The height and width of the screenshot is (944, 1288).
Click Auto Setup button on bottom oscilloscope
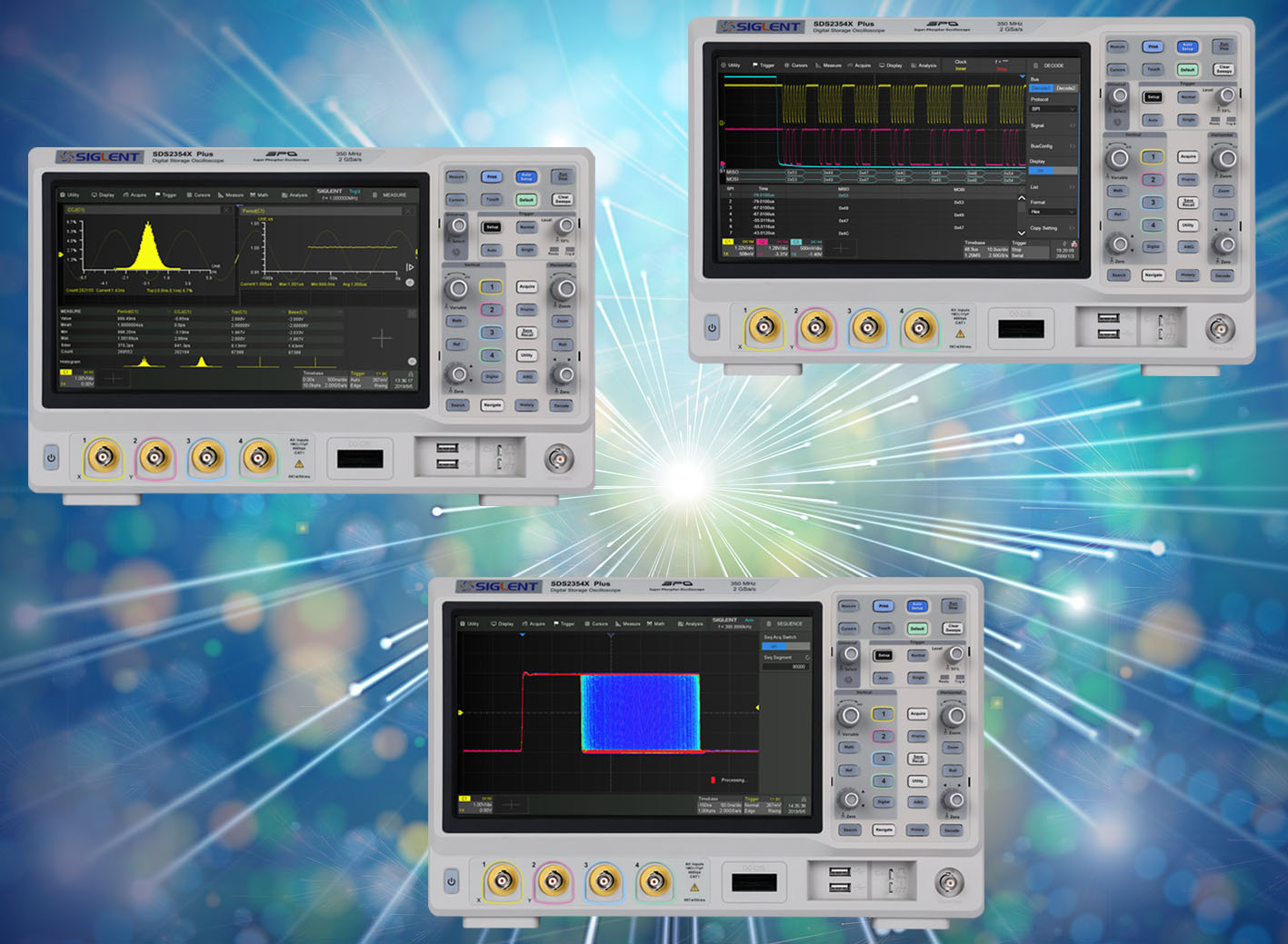917,606
